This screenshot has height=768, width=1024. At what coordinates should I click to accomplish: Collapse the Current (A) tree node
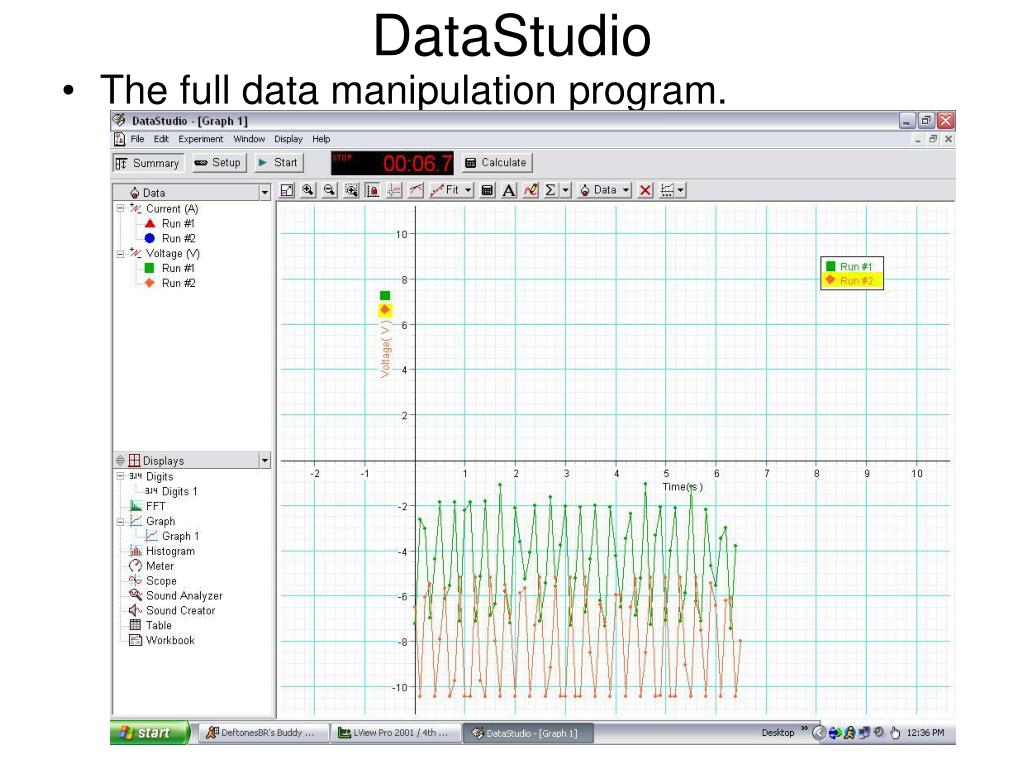pos(120,208)
